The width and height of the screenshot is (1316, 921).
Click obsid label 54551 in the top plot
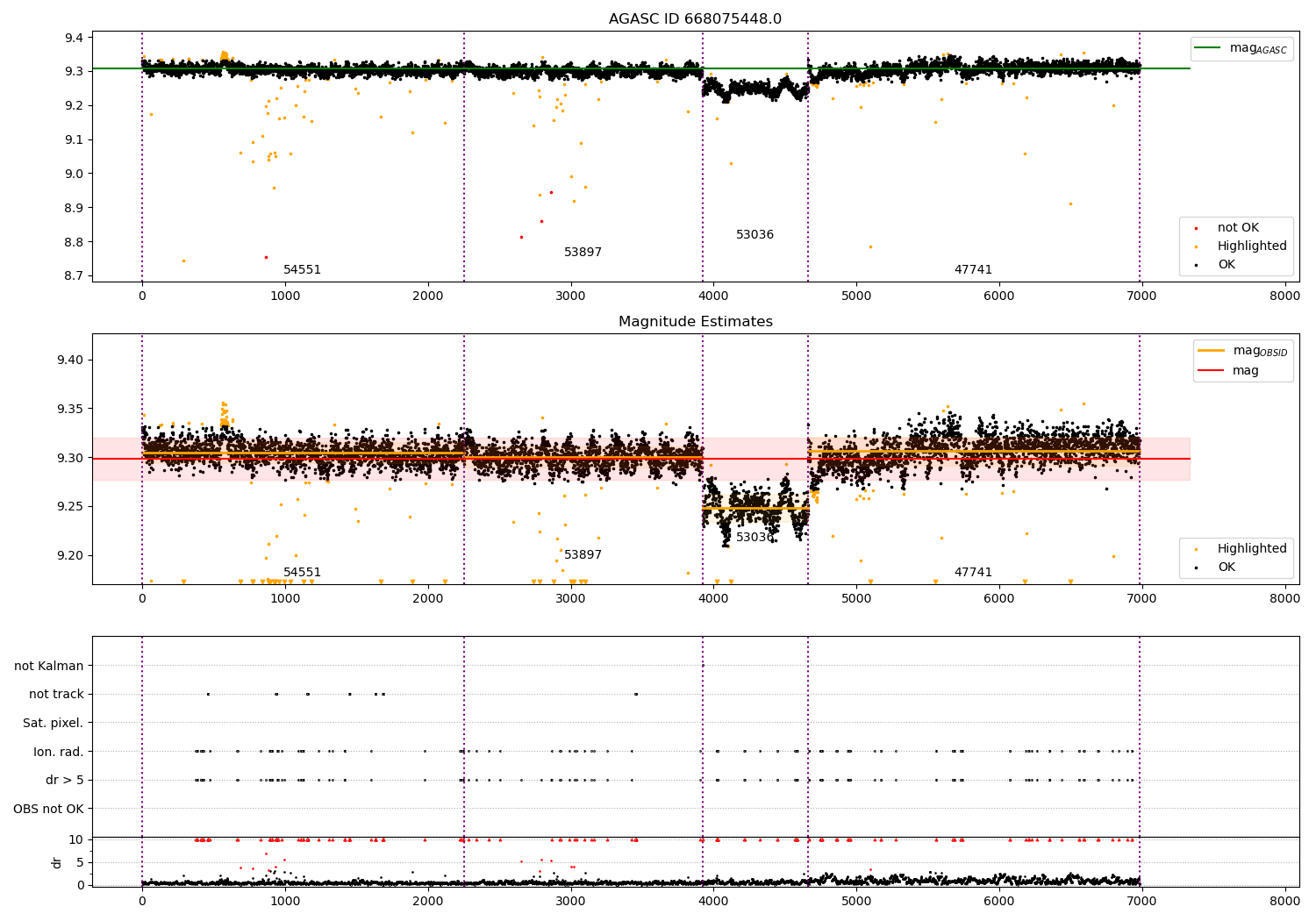pyautogui.click(x=302, y=270)
